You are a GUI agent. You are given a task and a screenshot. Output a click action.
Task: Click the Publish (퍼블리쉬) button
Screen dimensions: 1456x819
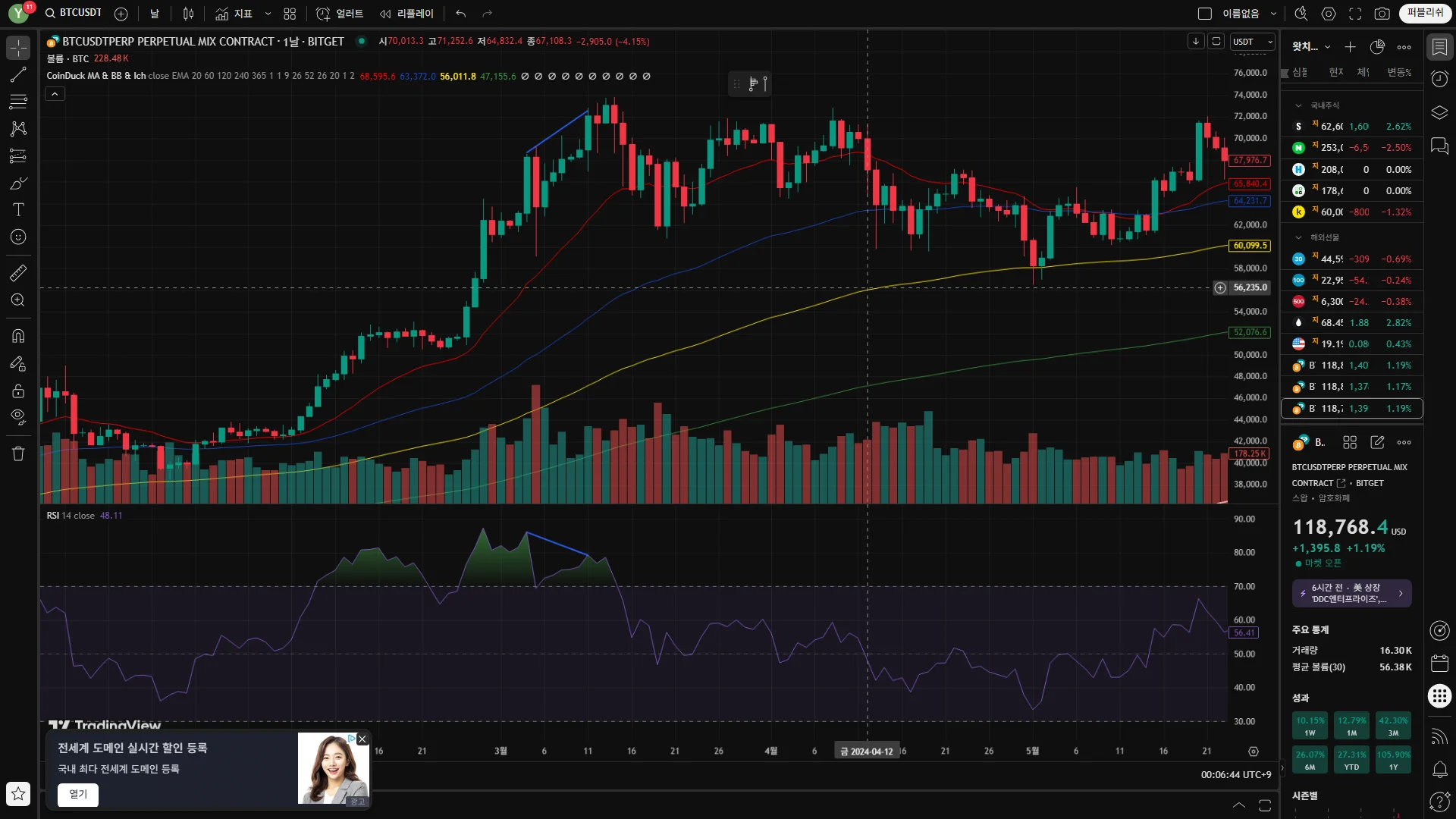tap(1424, 13)
